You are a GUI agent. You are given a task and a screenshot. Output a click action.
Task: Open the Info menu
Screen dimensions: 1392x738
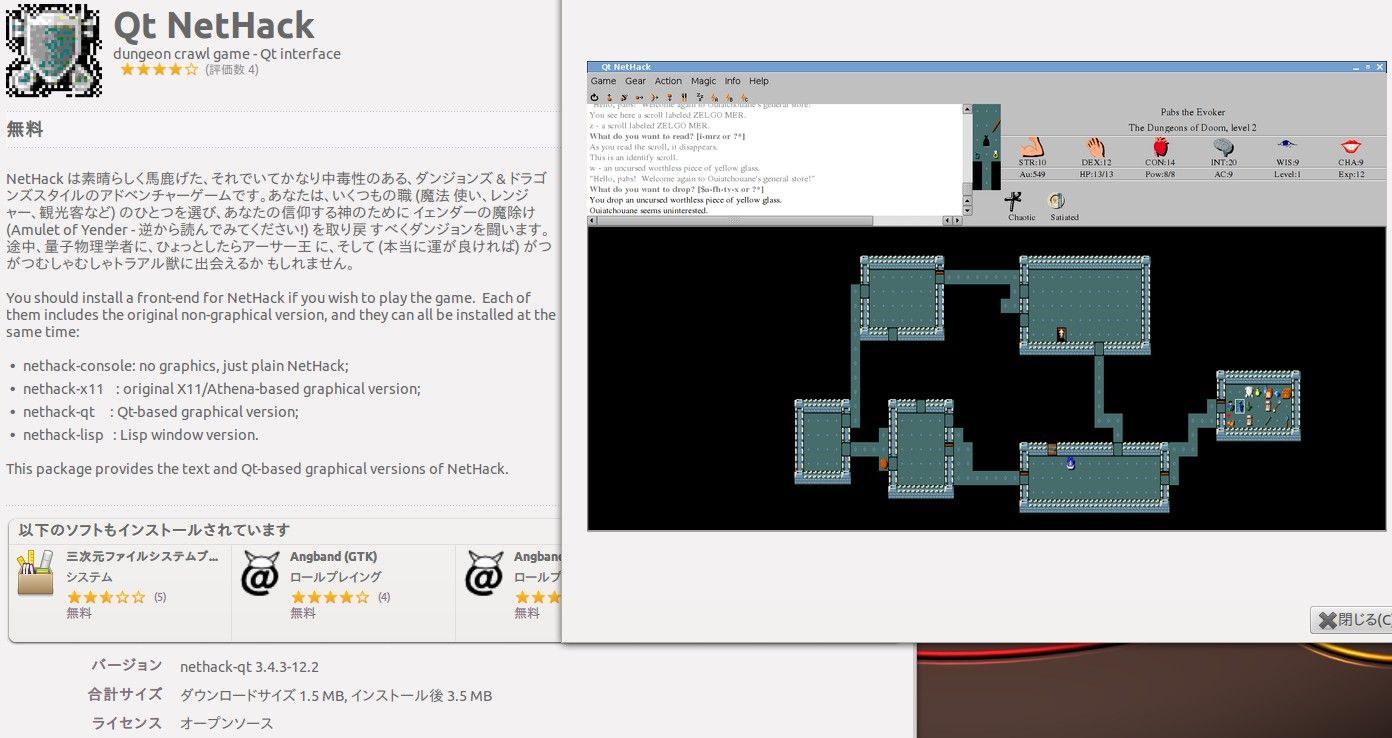click(733, 81)
